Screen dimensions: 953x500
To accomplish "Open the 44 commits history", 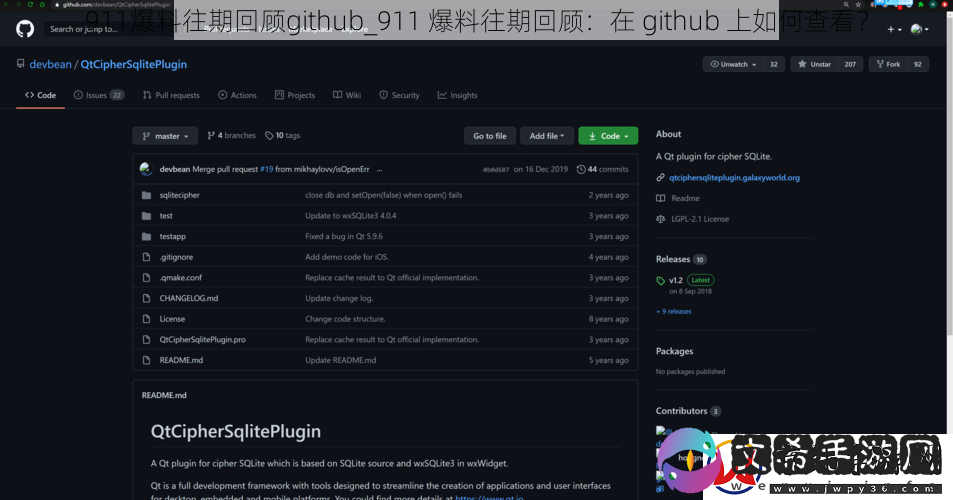I will 602,170.
